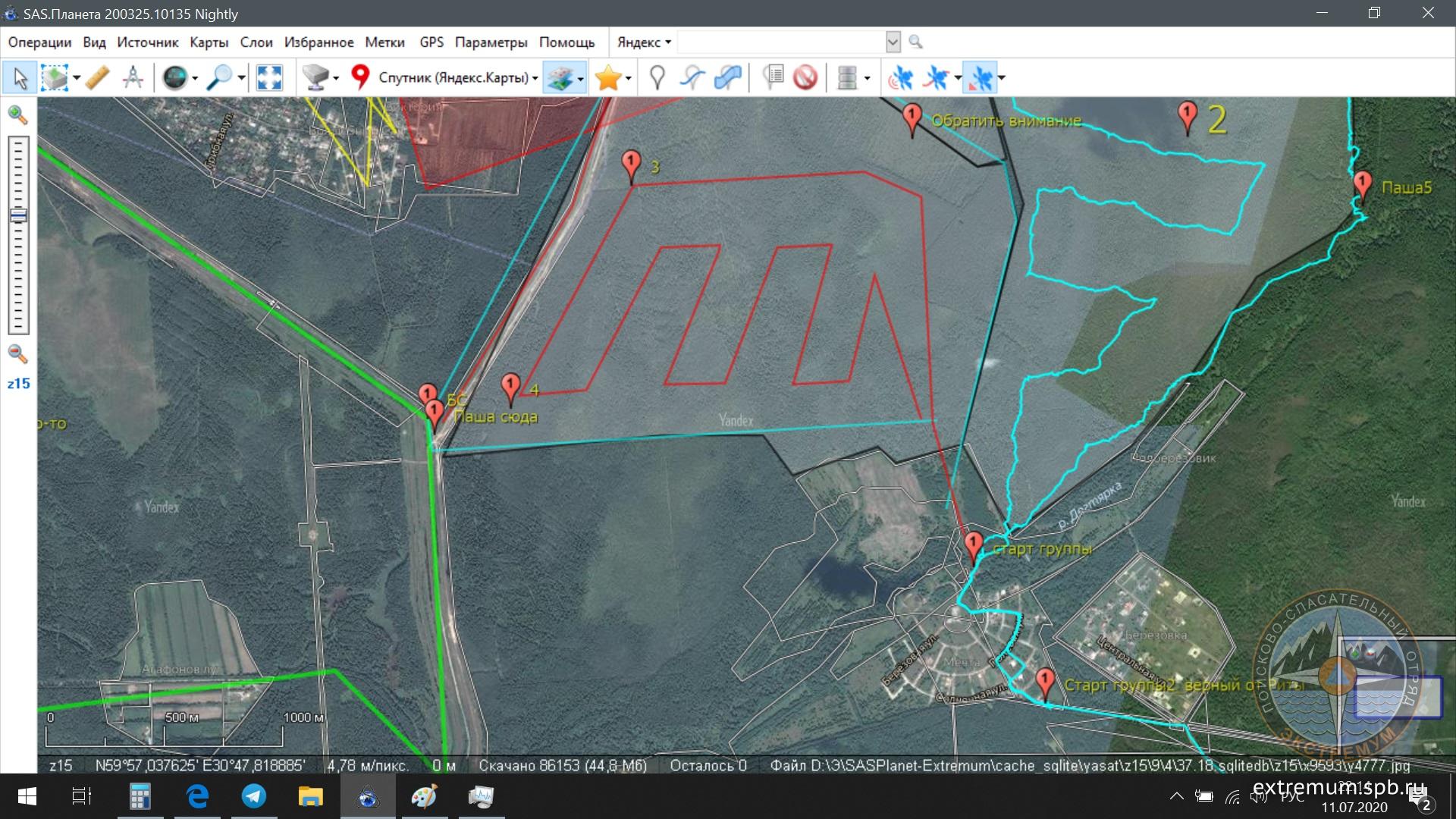
Task: Click the red Yandex map pin icon
Action: (360, 77)
